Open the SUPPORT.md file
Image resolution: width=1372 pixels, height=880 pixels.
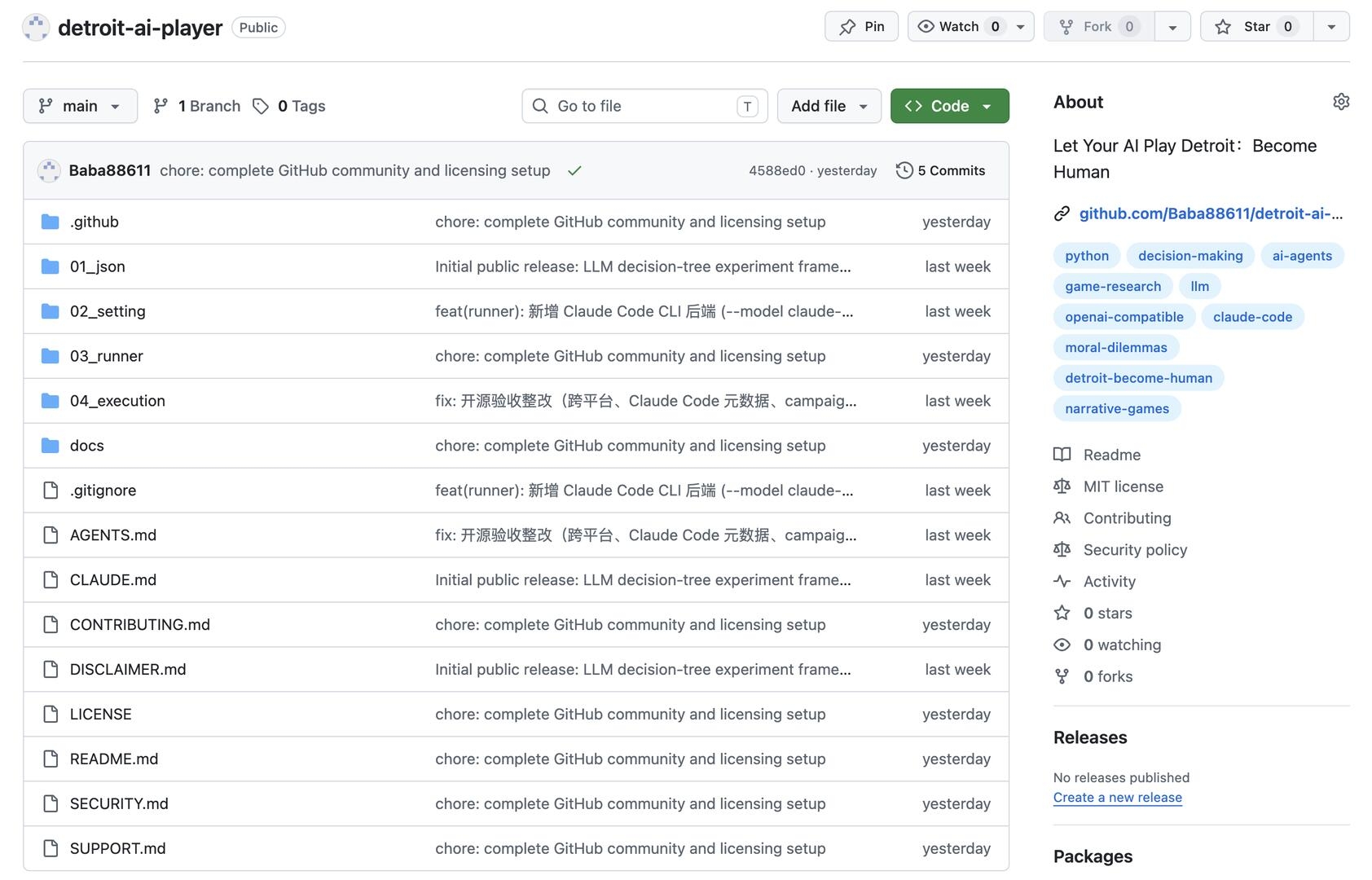(118, 849)
